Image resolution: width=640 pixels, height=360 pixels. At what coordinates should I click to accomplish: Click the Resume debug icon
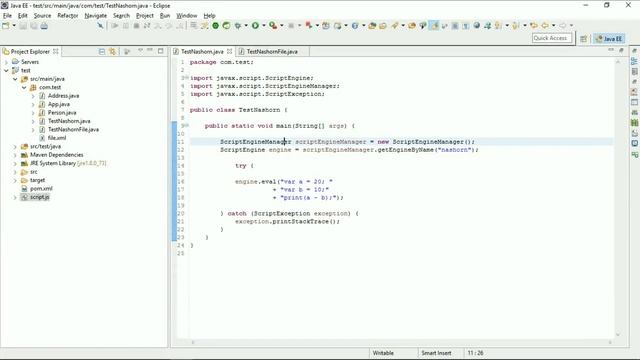(x=115, y=26)
